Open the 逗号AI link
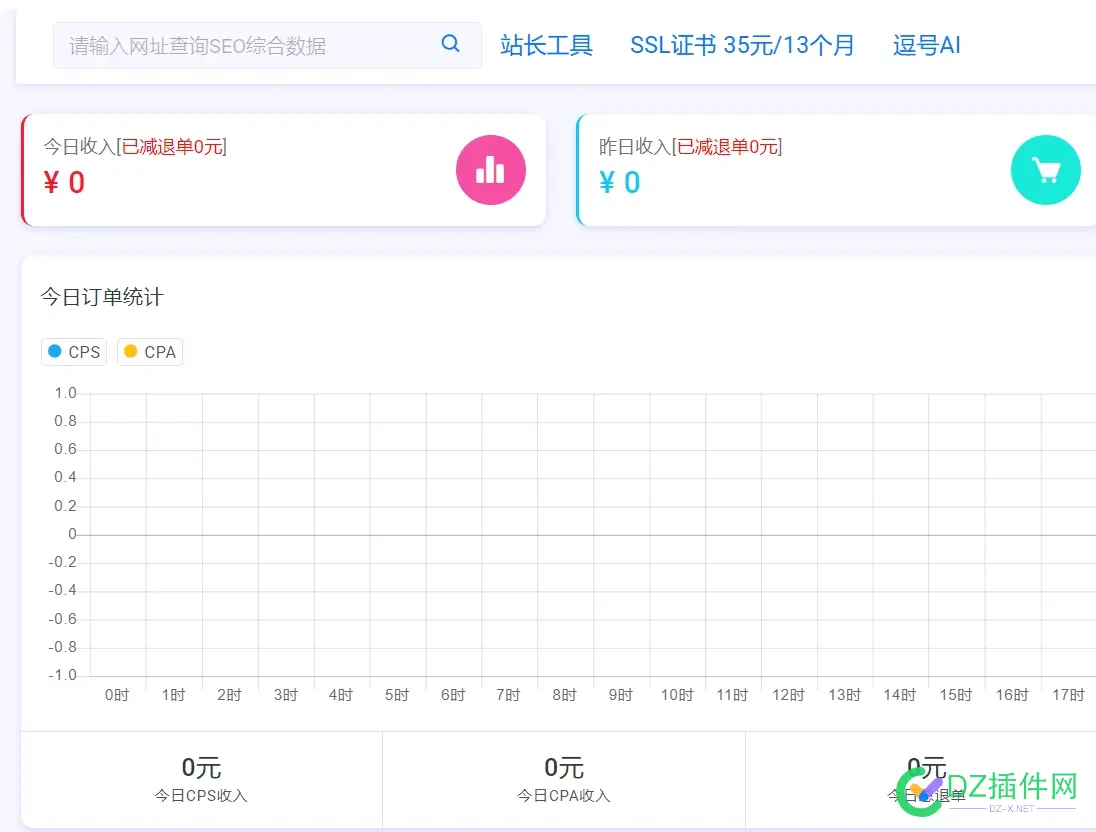The height and width of the screenshot is (832, 1096). pos(926,45)
